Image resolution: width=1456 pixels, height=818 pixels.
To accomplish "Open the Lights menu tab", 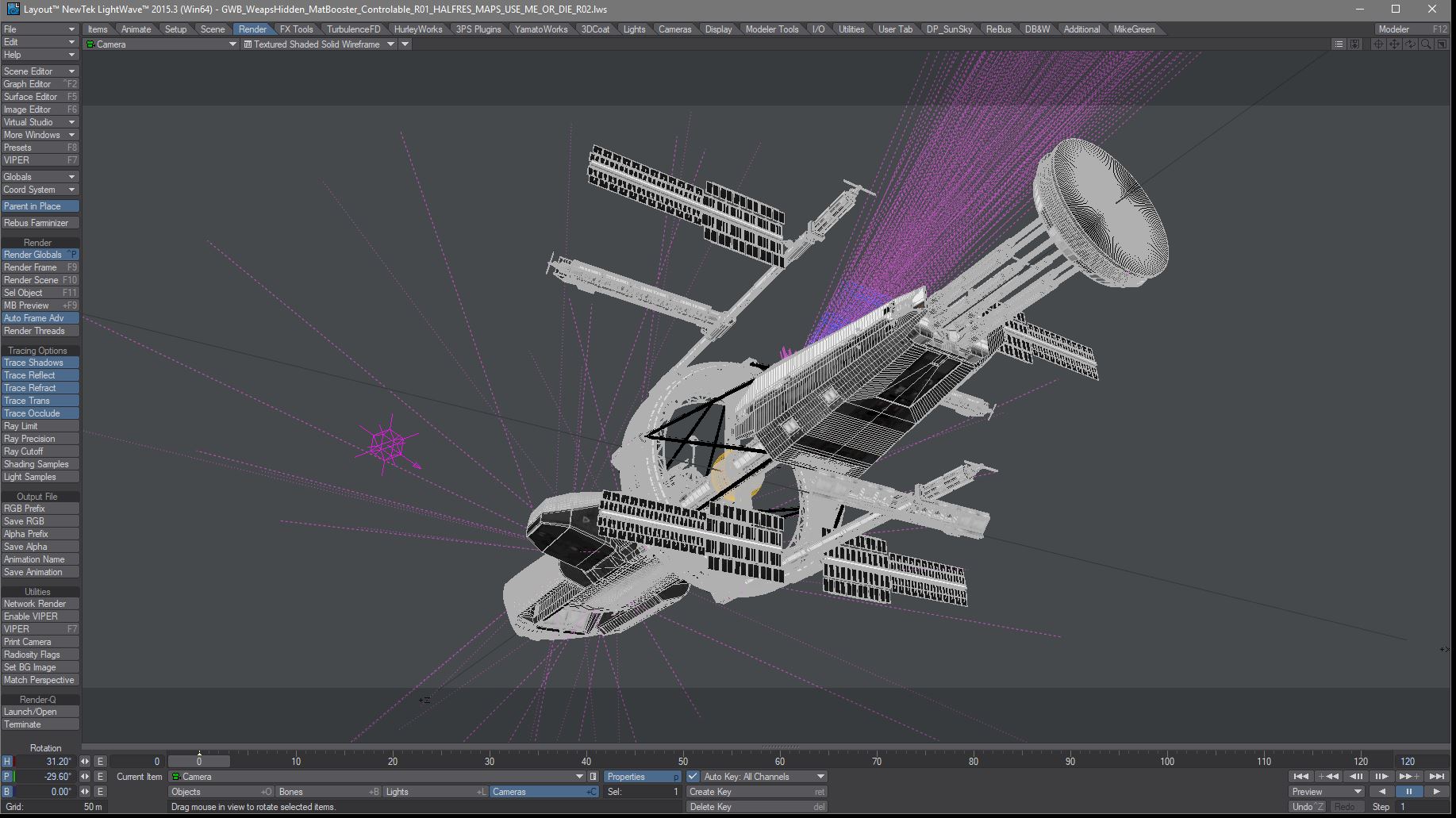I will tap(634, 29).
